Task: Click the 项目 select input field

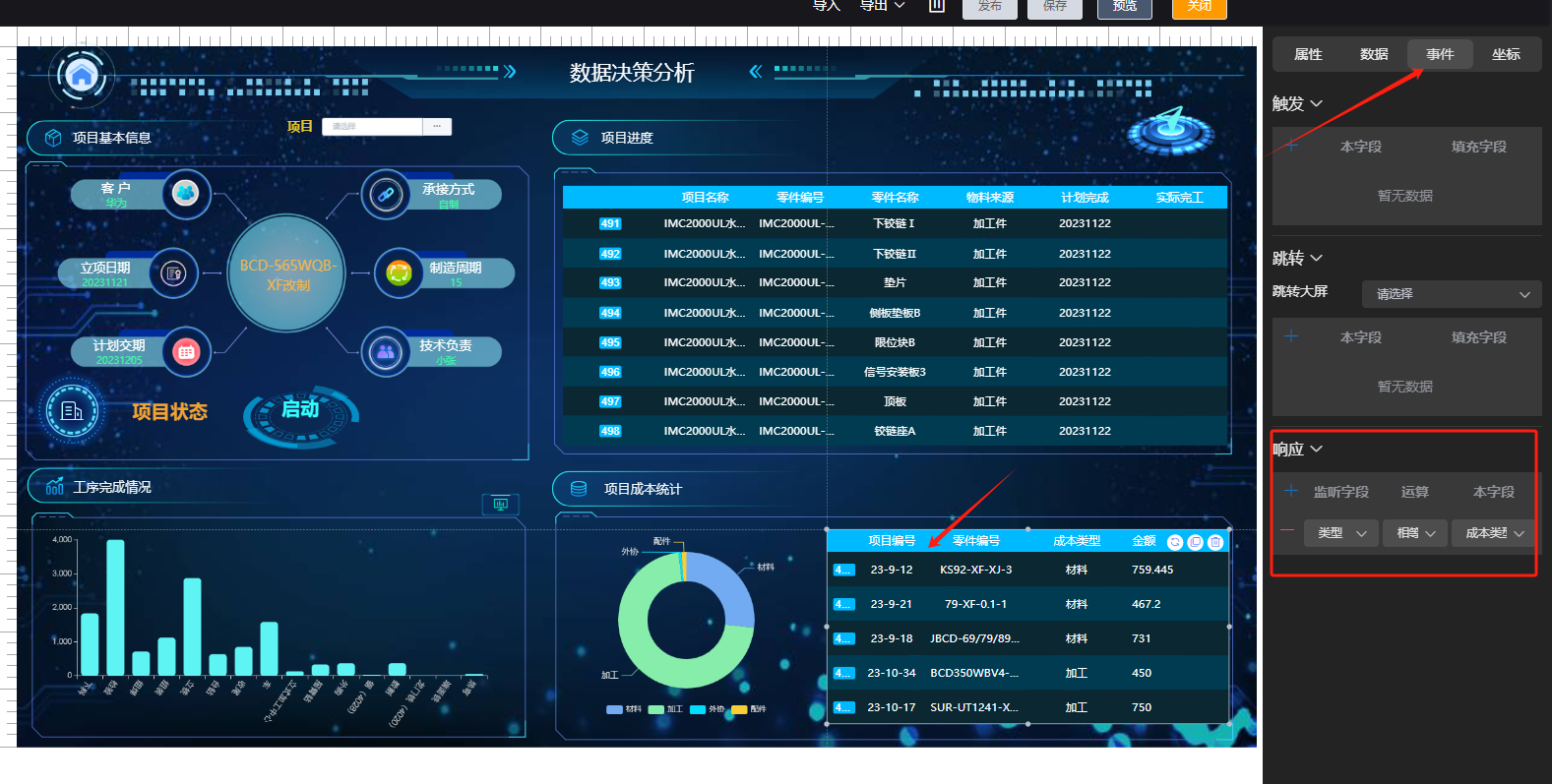Action: click(x=374, y=126)
